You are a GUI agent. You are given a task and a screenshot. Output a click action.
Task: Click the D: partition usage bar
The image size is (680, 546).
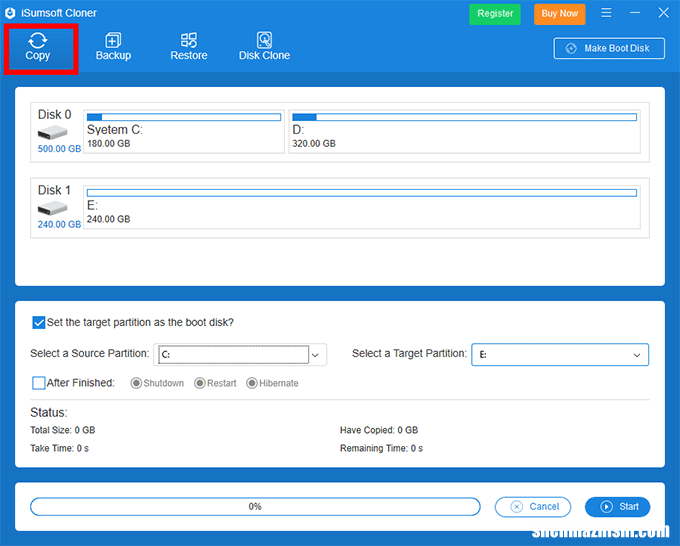tap(464, 117)
